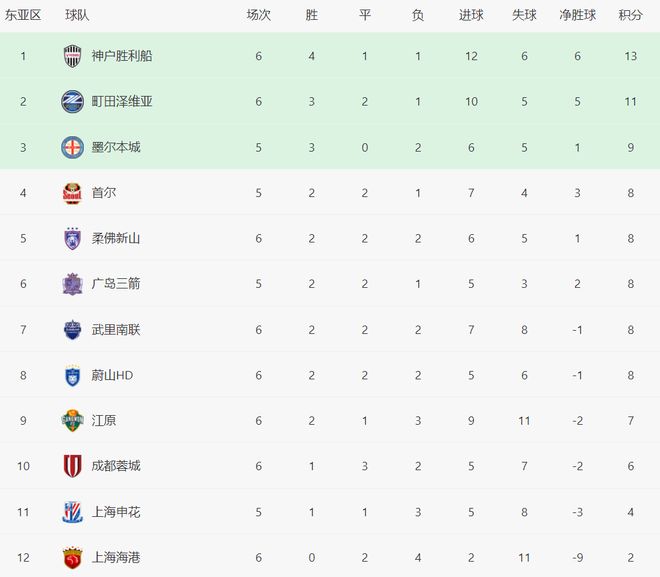Click the 进球 goals scored column header
Image resolution: width=660 pixels, height=577 pixels.
471,15
